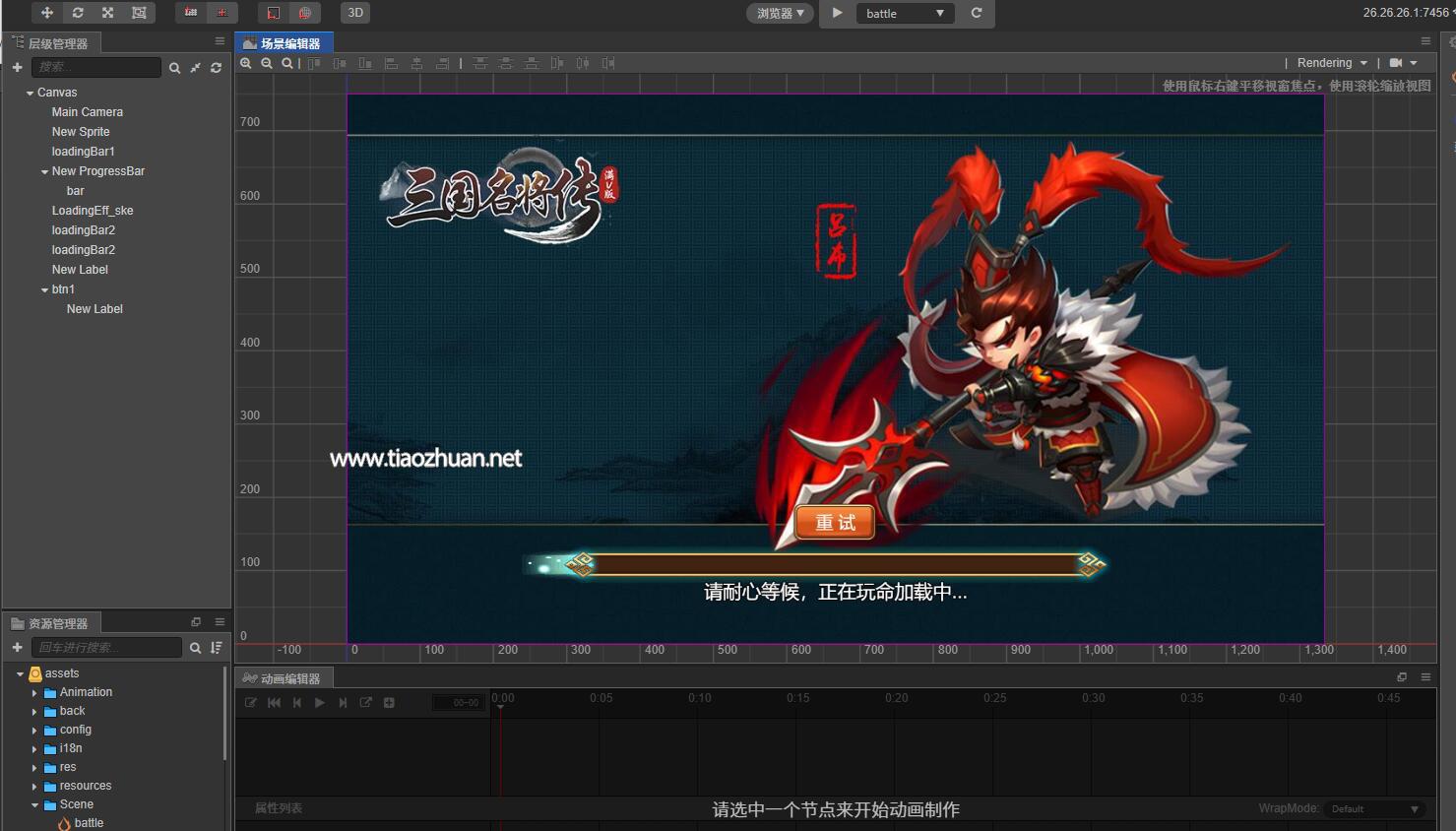Collapse the btn1 node arrow

(x=44, y=289)
